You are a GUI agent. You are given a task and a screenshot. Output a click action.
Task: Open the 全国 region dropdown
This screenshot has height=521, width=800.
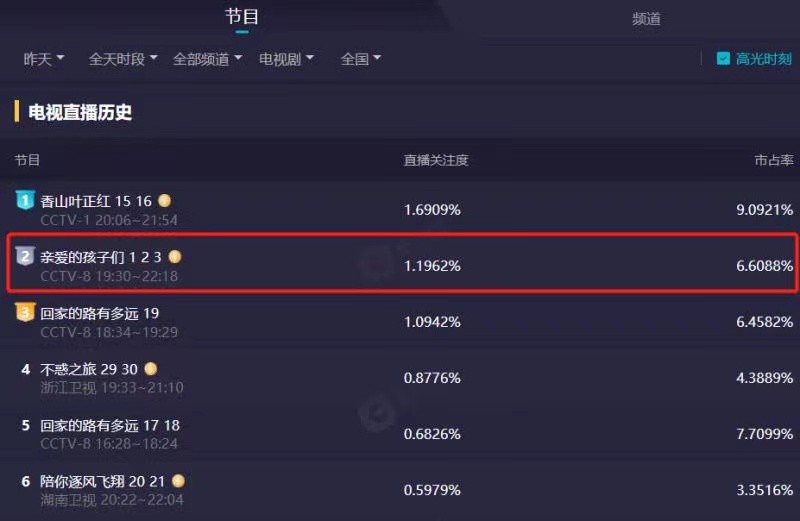pyautogui.click(x=360, y=59)
